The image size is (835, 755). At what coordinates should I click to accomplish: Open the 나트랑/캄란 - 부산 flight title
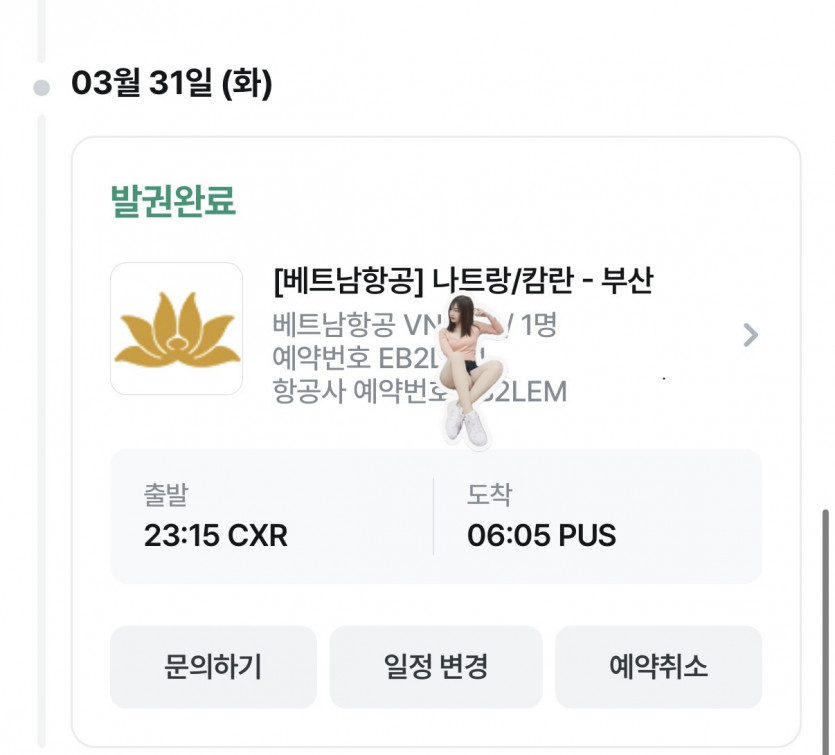click(x=462, y=281)
